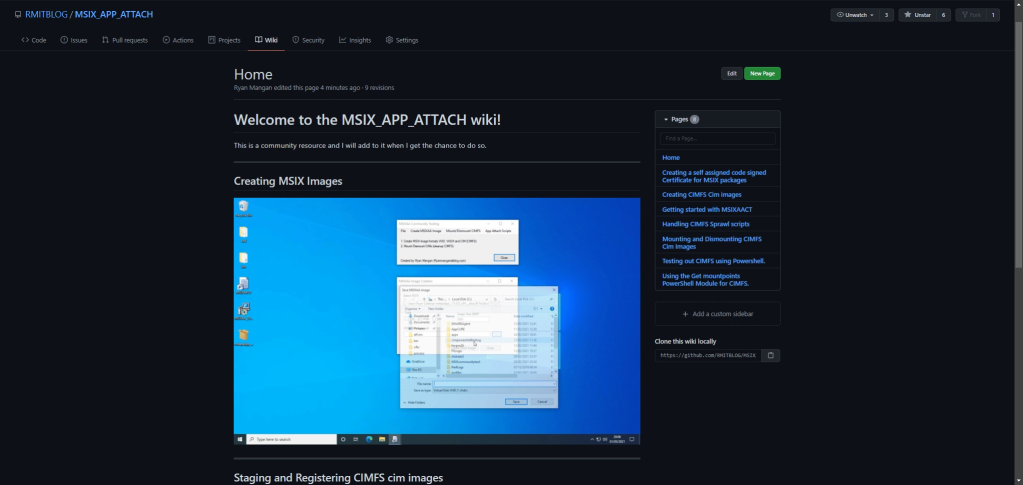Click the Projects tab board icon
The image size is (1023, 485).
click(211, 40)
